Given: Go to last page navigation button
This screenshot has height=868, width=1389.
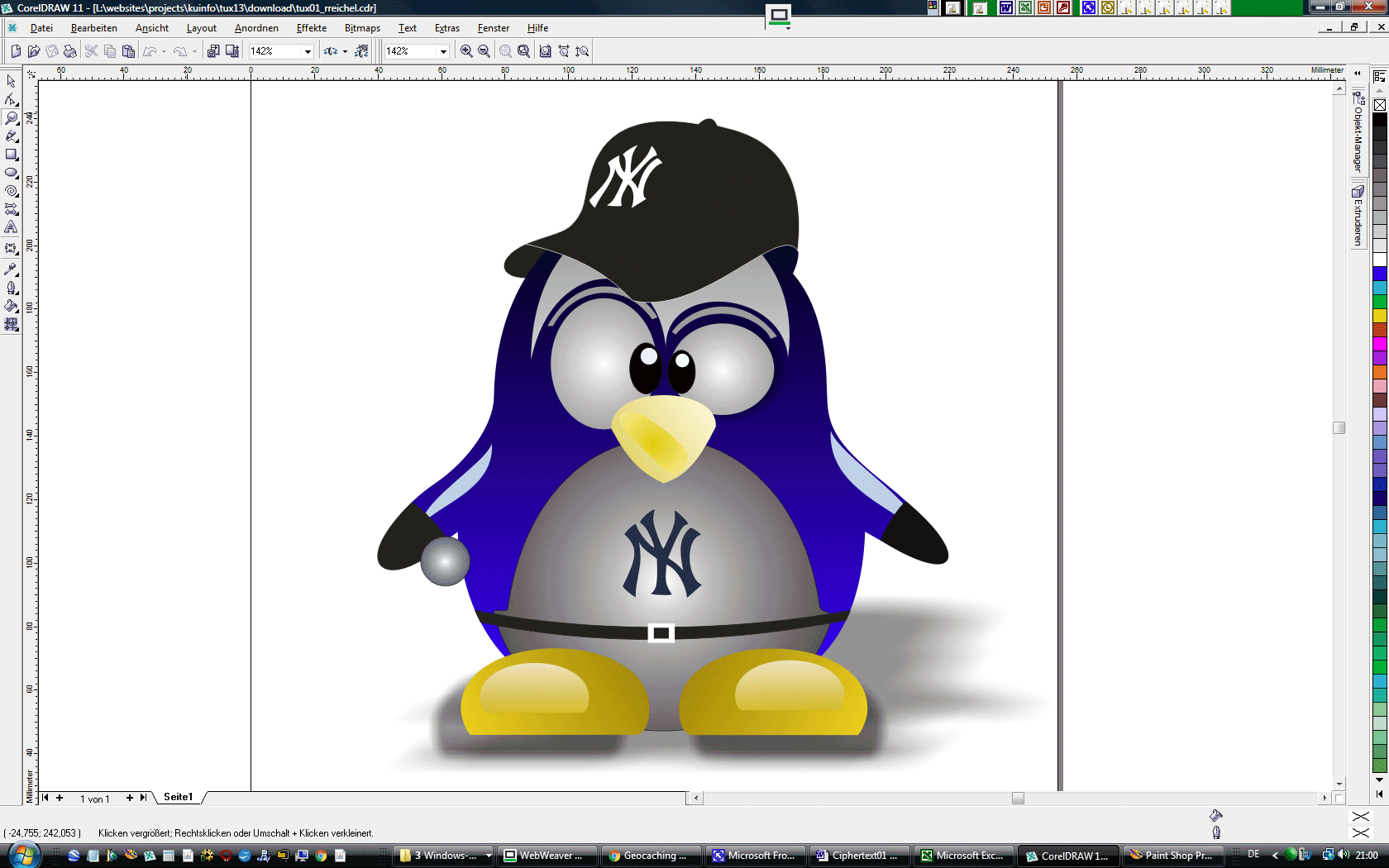Looking at the screenshot, I should coord(143,798).
